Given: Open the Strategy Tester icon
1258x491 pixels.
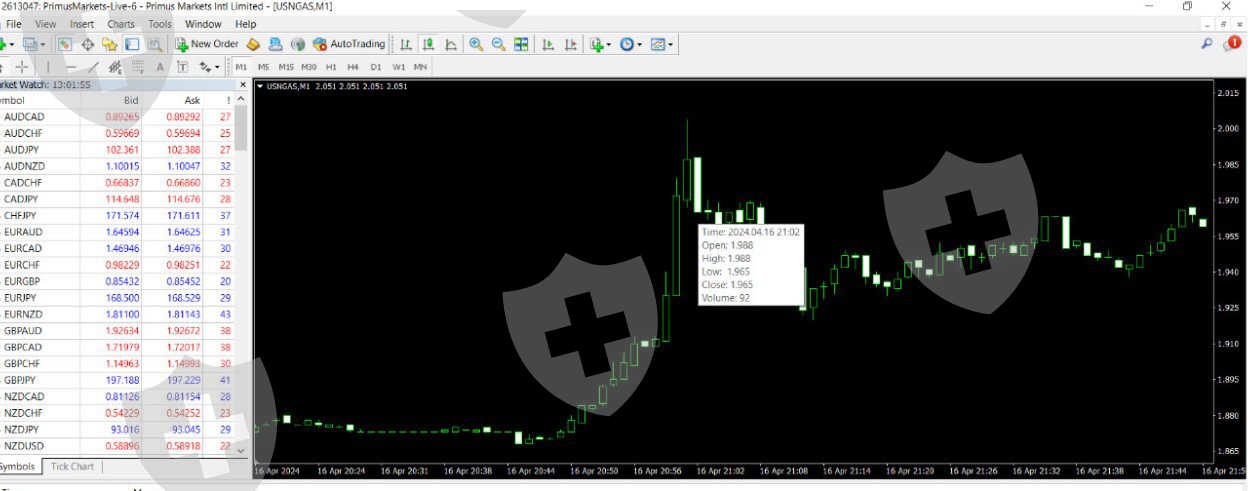Looking at the screenshot, I should coord(155,44).
